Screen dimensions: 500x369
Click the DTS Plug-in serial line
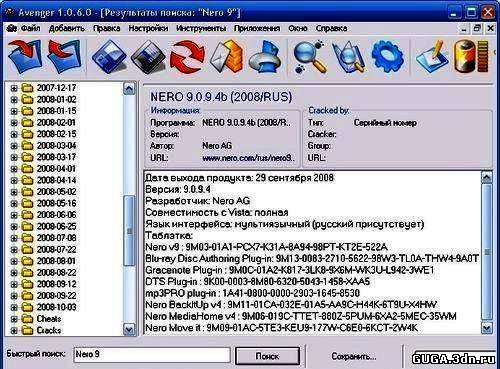(x=257, y=282)
